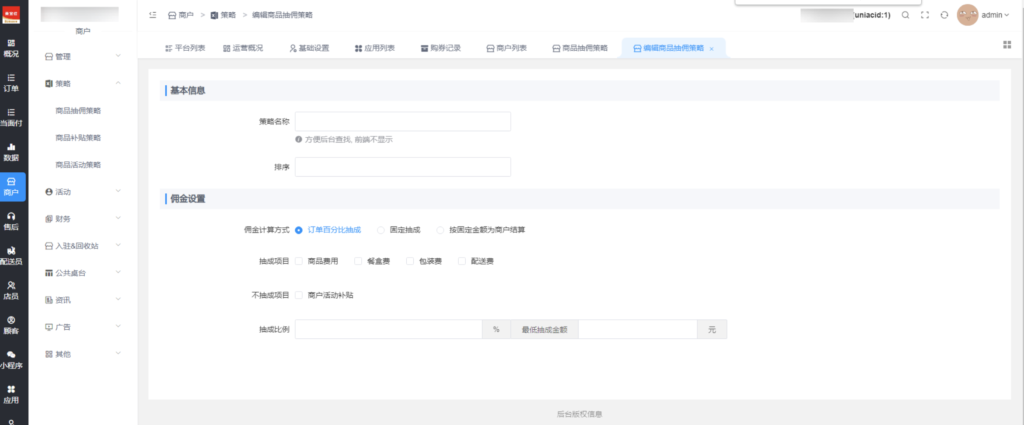Open the tab grid menu icon

click(x=1007, y=44)
